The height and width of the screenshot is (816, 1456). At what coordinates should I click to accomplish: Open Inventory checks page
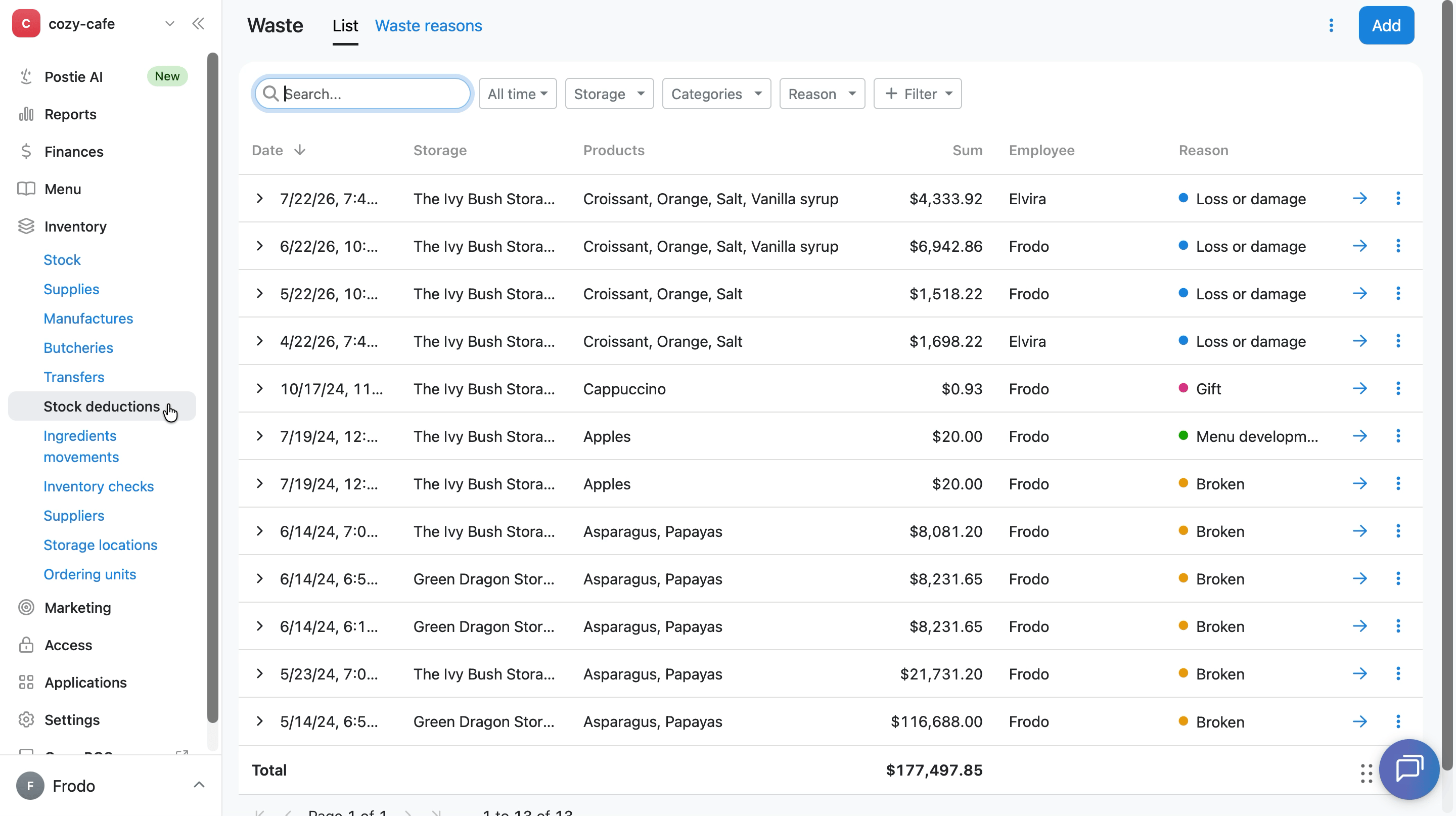99,486
